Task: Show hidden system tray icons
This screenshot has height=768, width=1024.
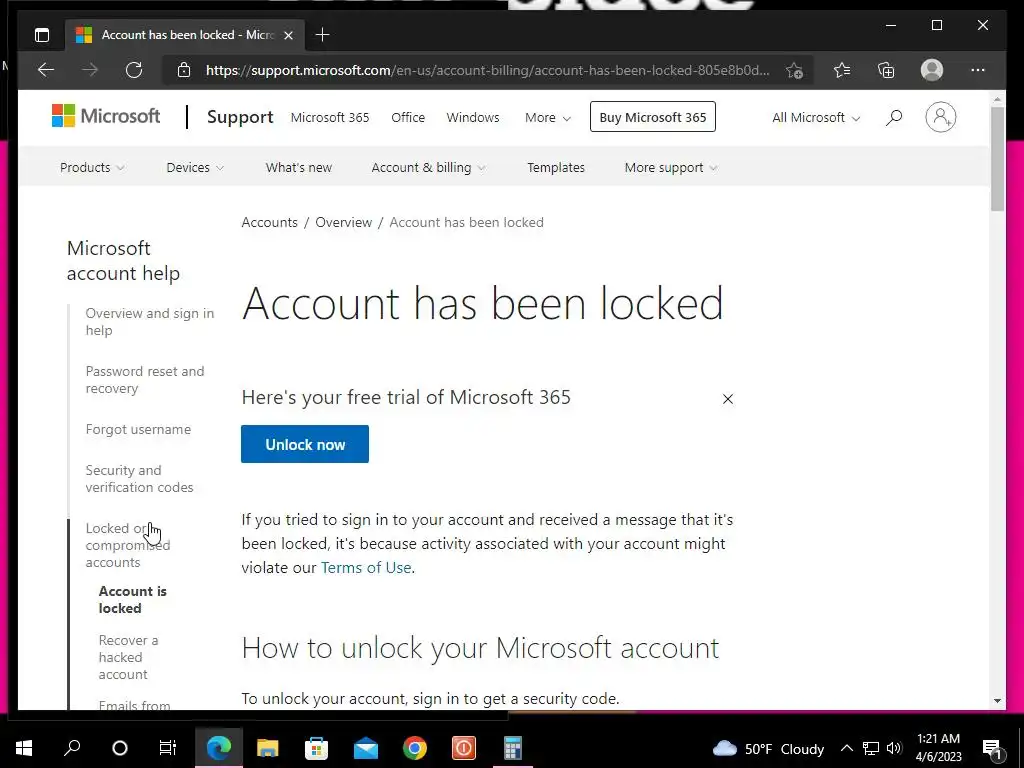Action: click(846, 748)
